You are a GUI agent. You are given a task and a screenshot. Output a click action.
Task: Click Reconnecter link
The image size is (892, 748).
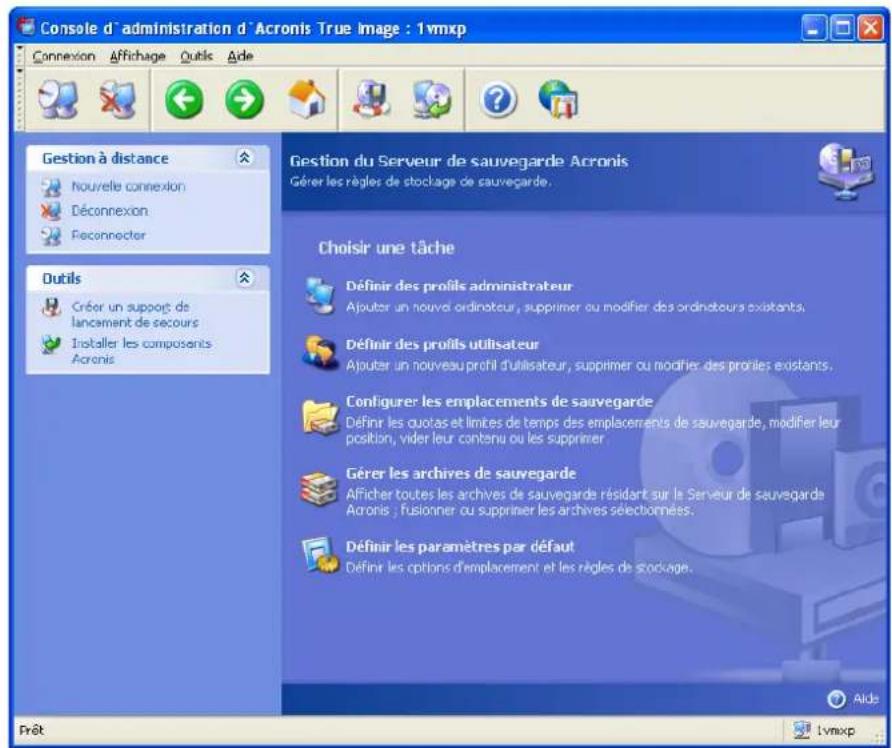[x=108, y=235]
